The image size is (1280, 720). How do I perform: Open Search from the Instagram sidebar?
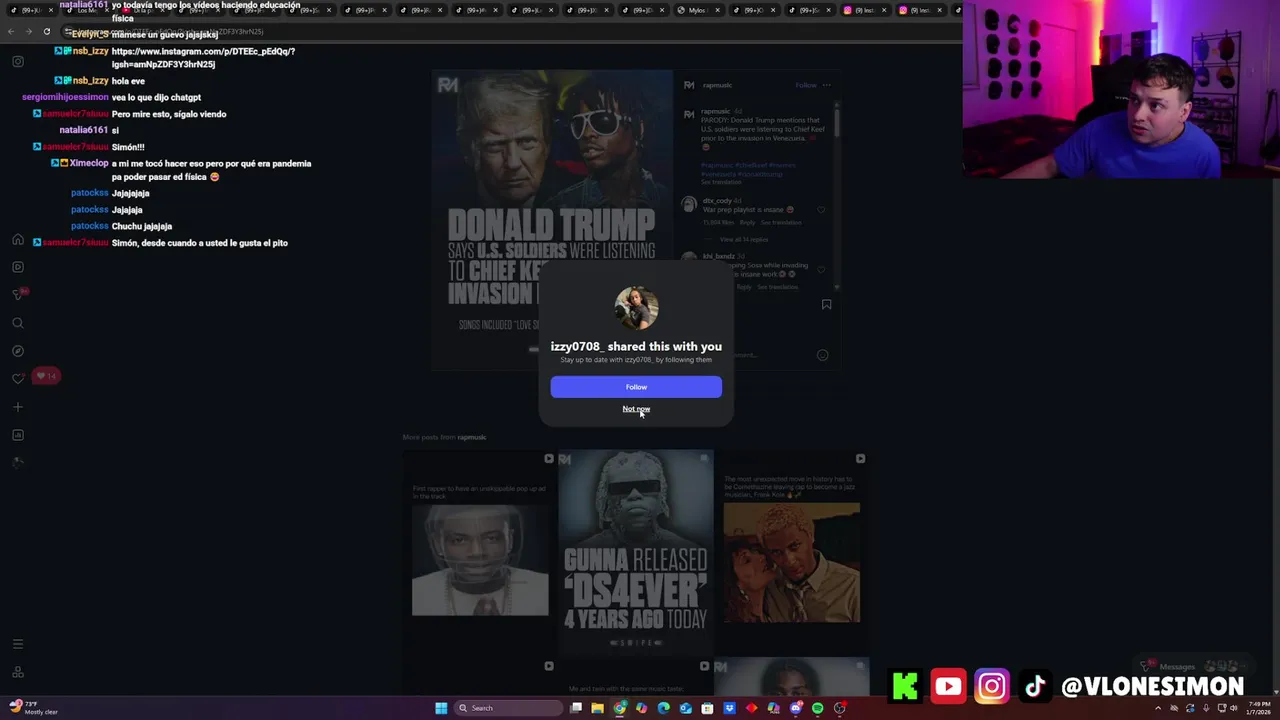point(18,323)
